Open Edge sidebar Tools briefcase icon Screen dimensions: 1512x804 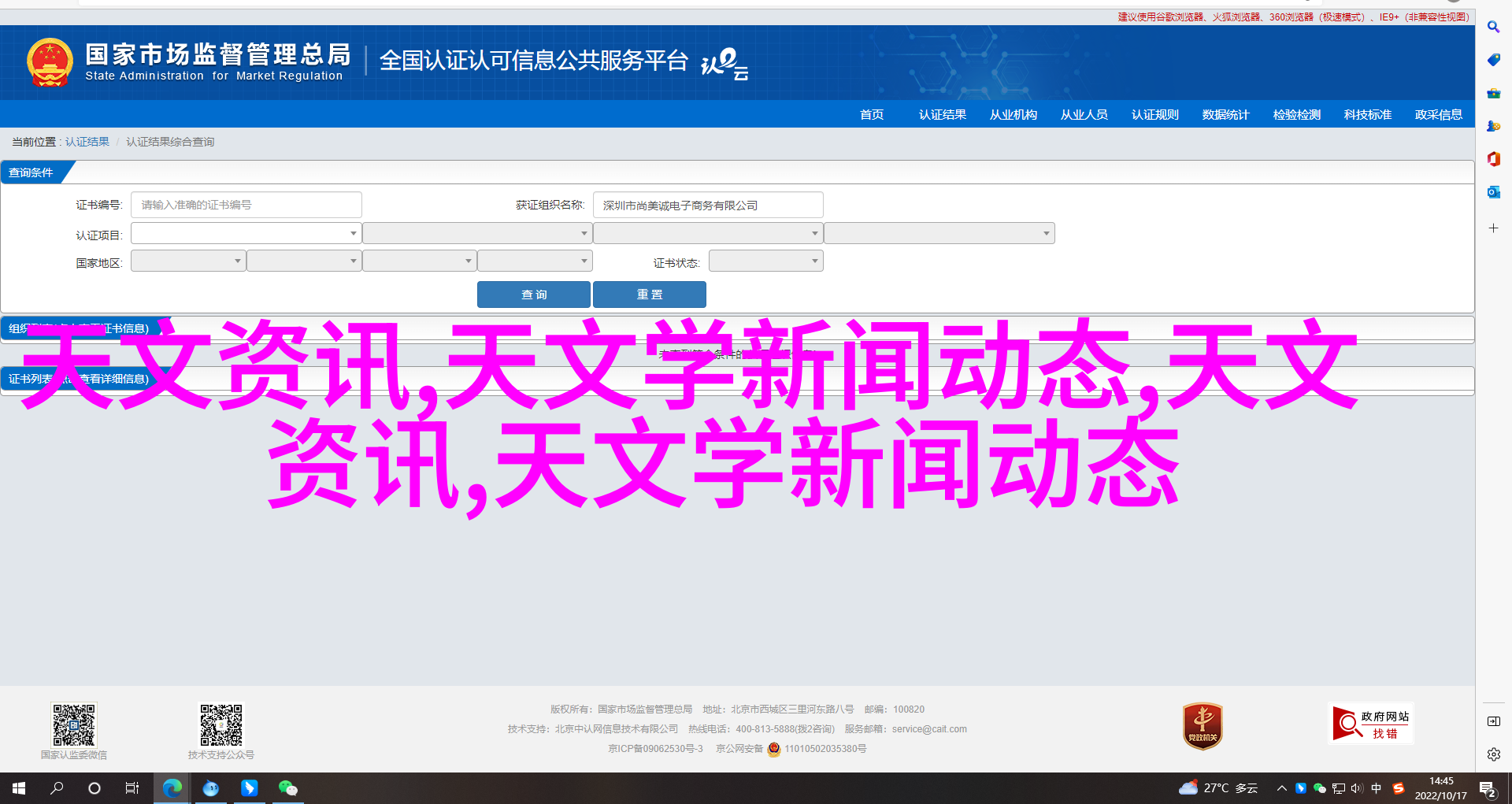click(x=1493, y=93)
